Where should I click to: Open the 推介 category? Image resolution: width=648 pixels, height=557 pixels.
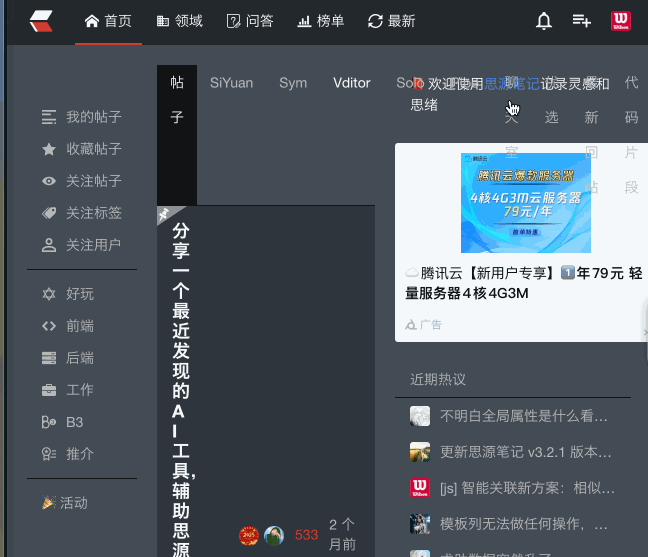click(x=68, y=454)
